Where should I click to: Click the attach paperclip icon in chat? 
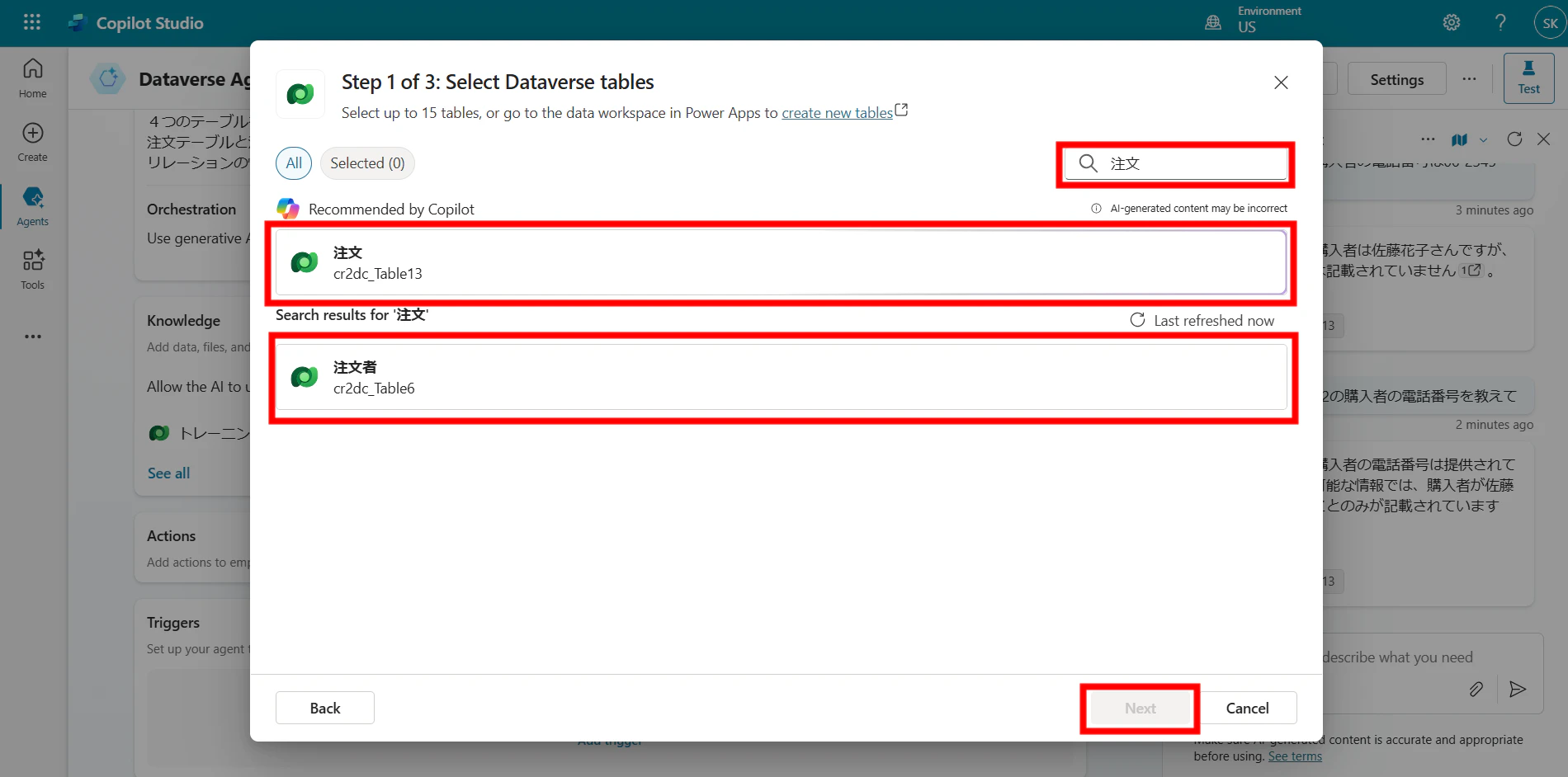pyautogui.click(x=1476, y=689)
